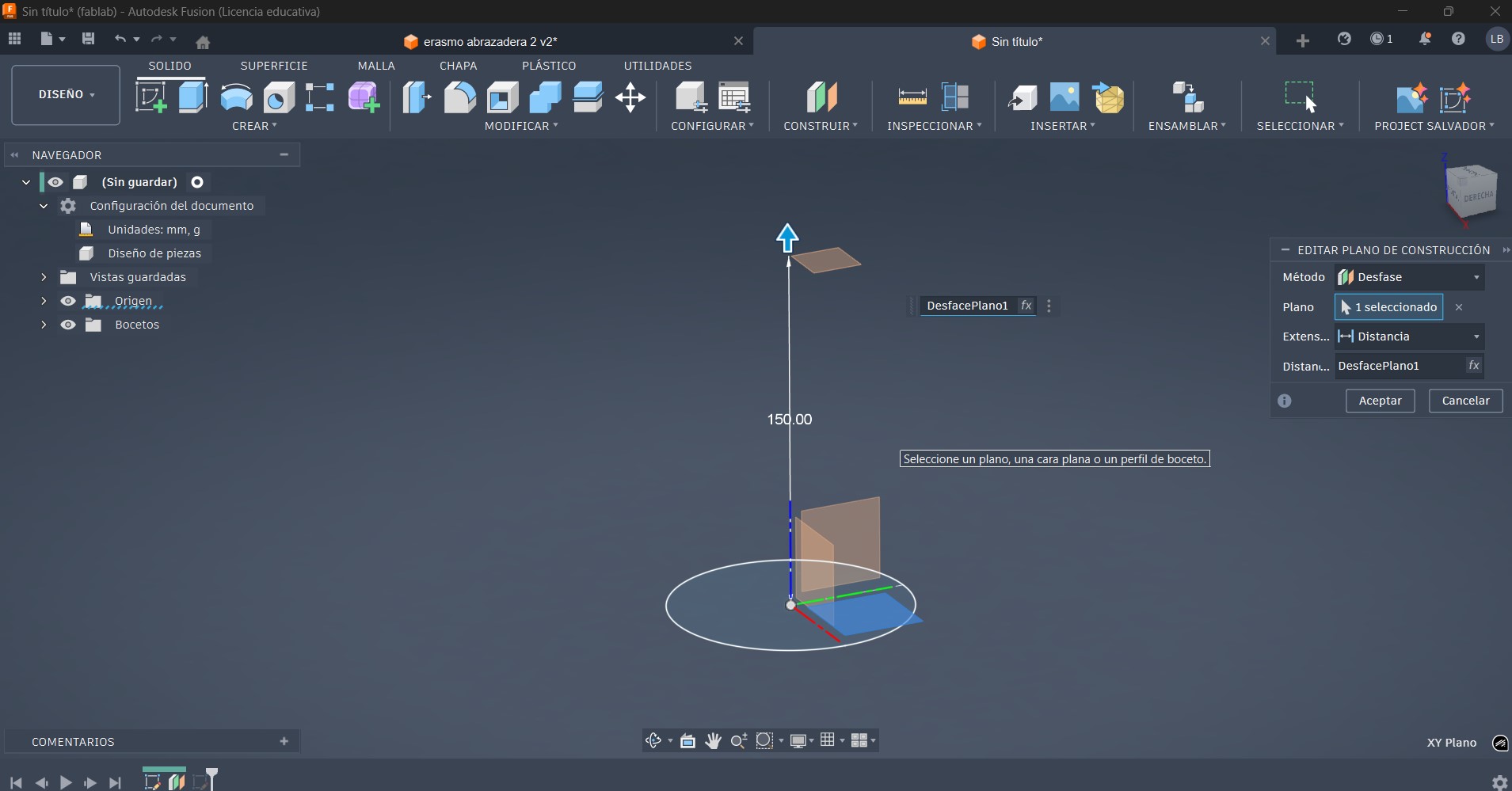Screen dimensions: 1512x791
Task: Click the Insert Canvas image icon
Action: pyautogui.click(x=1064, y=97)
